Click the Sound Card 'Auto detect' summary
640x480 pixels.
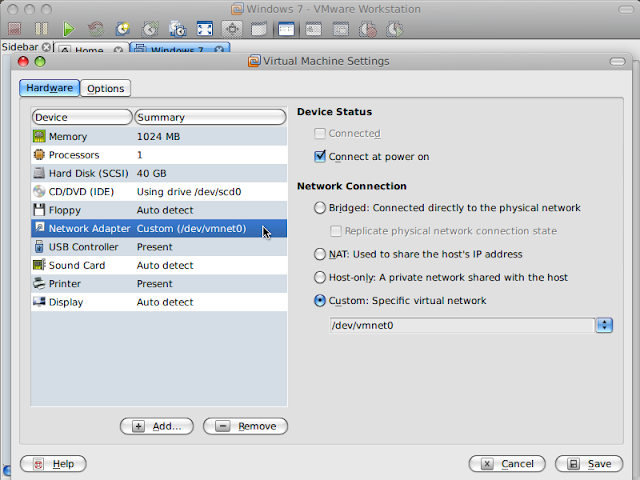click(165, 265)
